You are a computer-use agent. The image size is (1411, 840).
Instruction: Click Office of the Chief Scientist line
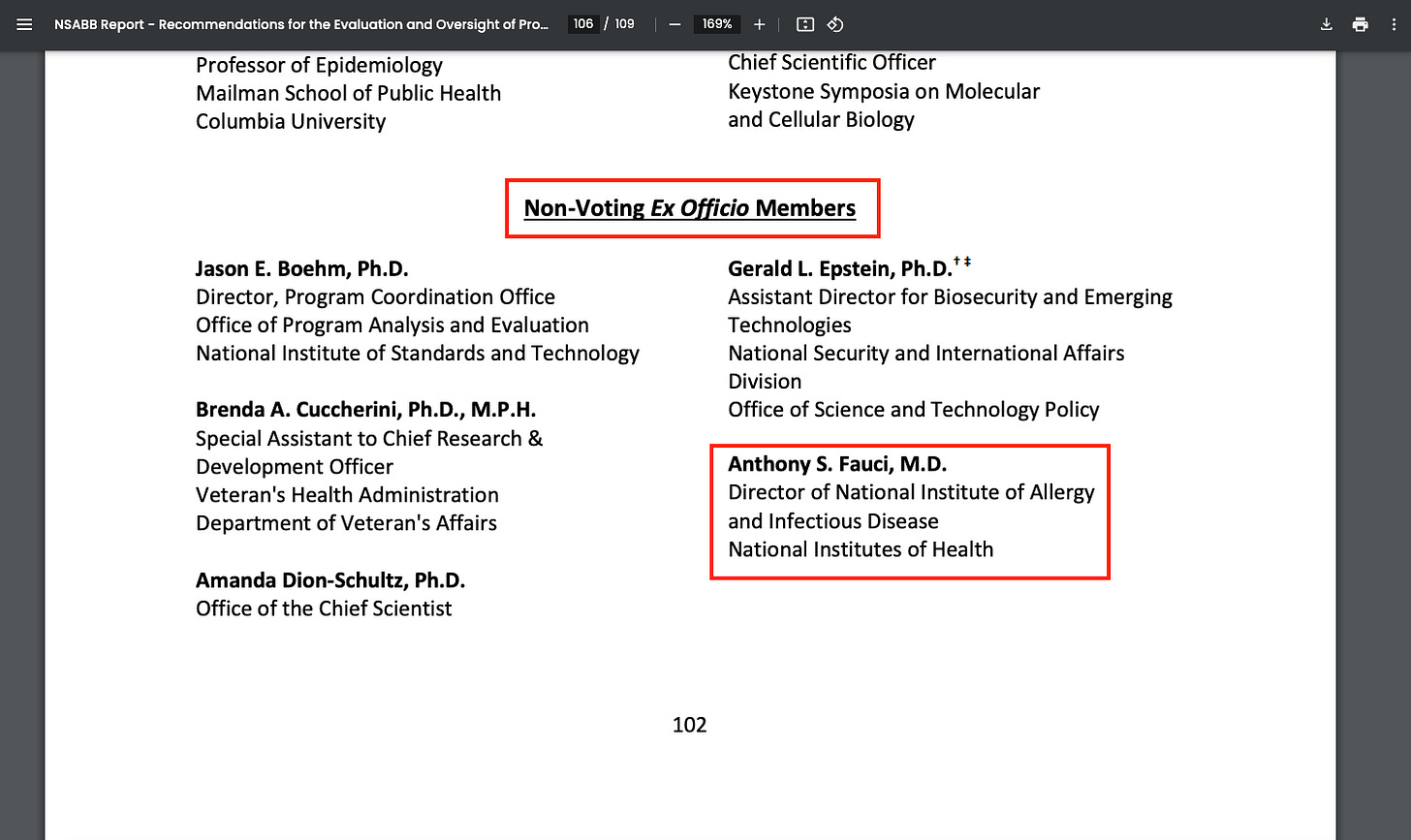tap(324, 608)
